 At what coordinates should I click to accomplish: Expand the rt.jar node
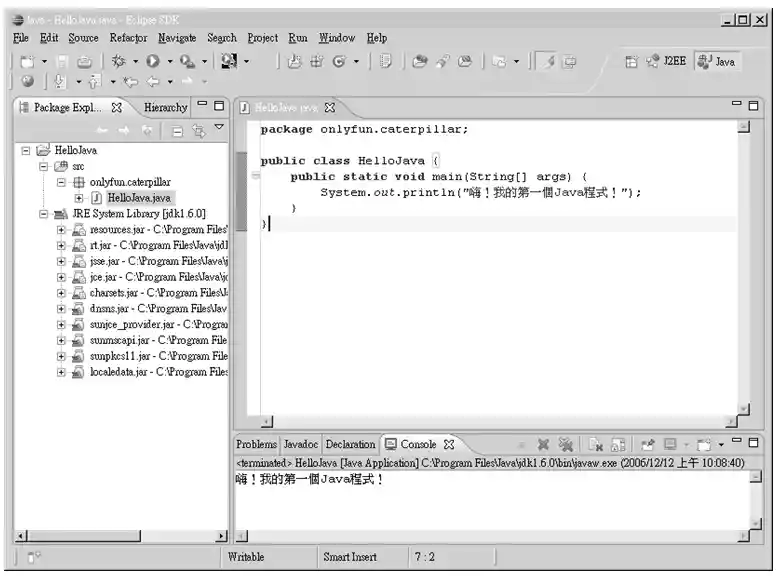(x=61, y=245)
